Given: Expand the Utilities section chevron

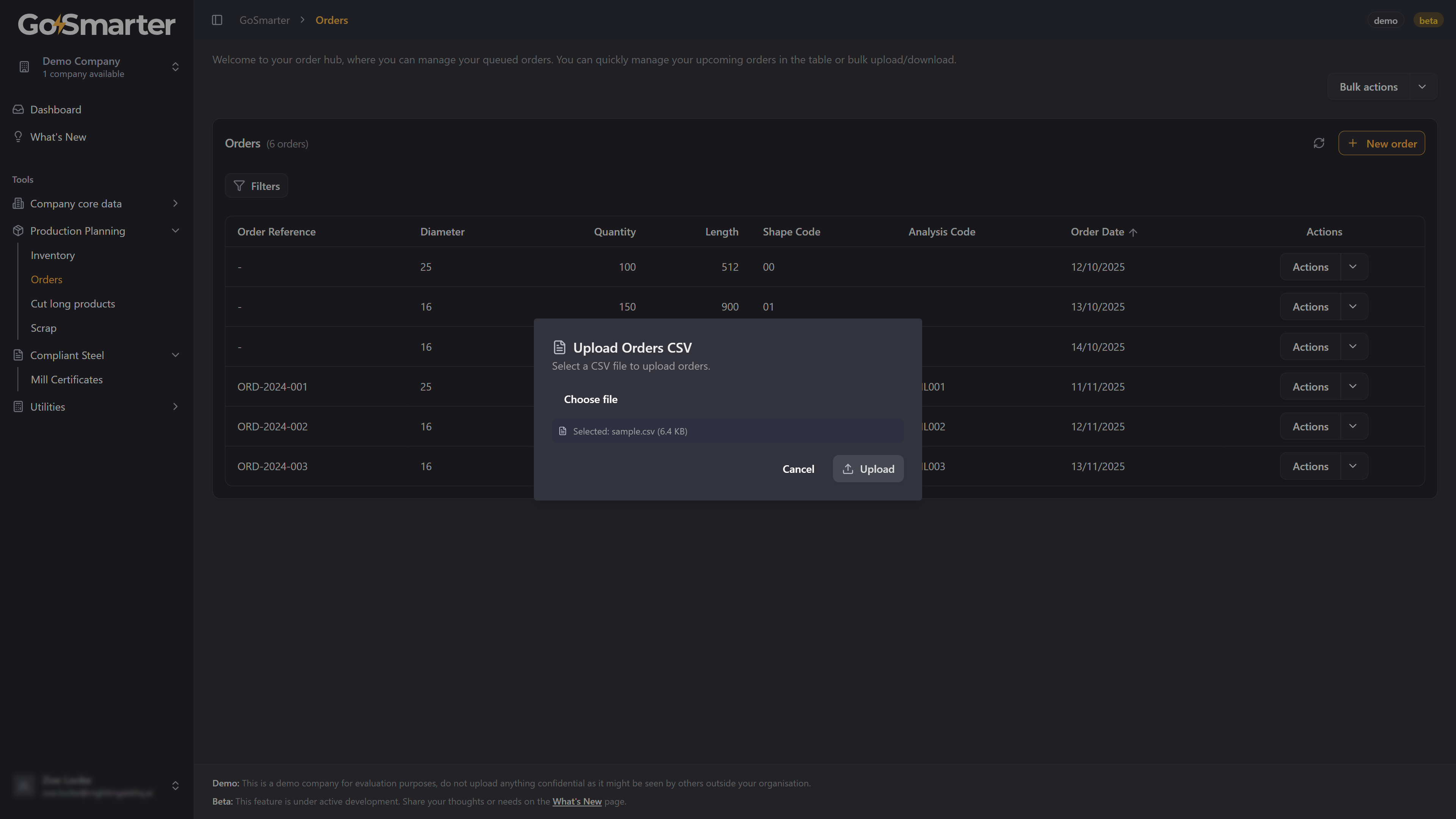Looking at the screenshot, I should point(175,406).
